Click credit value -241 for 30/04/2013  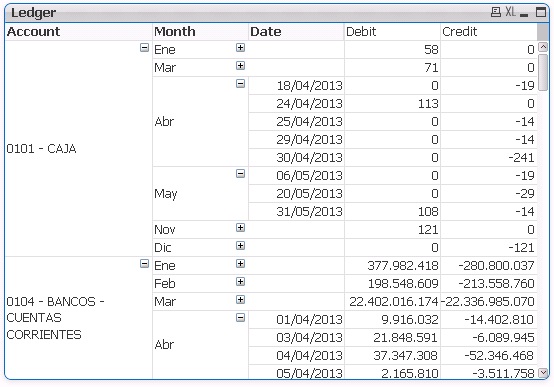coord(489,158)
